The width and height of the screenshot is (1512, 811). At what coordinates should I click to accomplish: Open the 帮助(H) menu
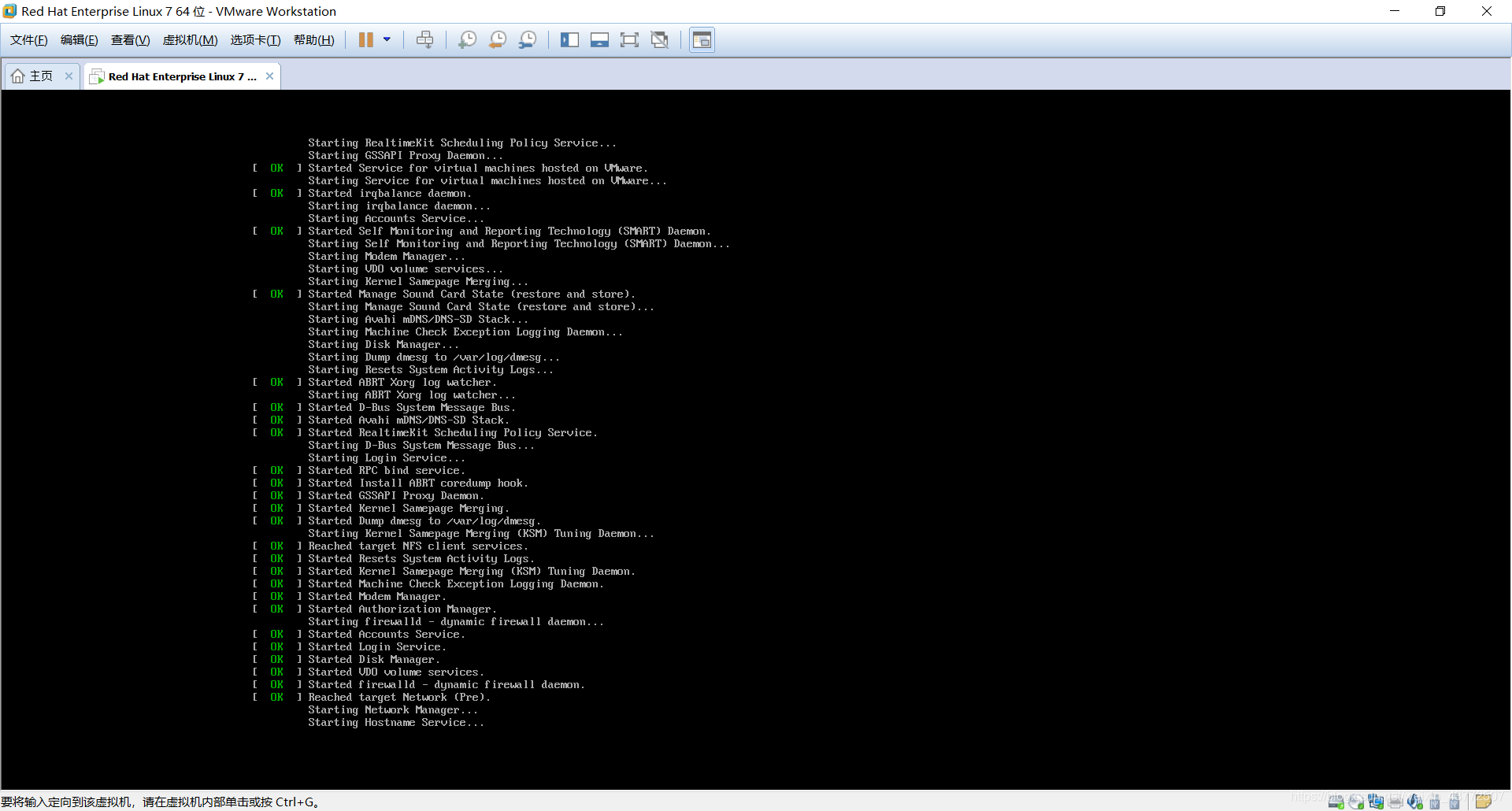314,40
